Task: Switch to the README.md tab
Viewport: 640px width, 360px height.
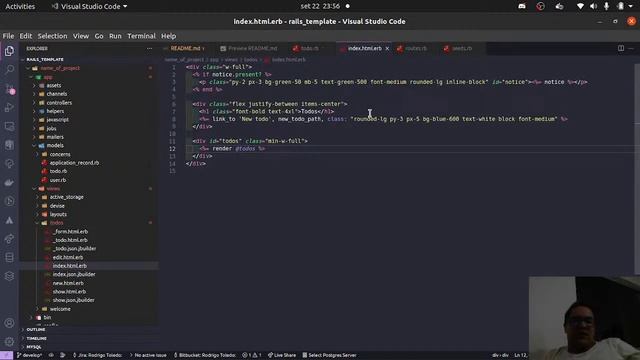Action: point(187,48)
